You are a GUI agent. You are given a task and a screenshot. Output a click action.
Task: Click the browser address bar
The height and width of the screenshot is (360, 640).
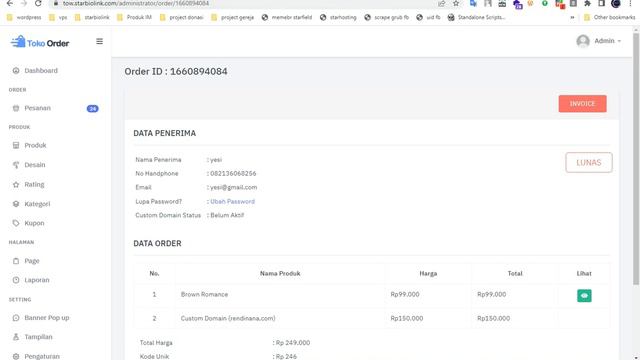tap(245, 3)
